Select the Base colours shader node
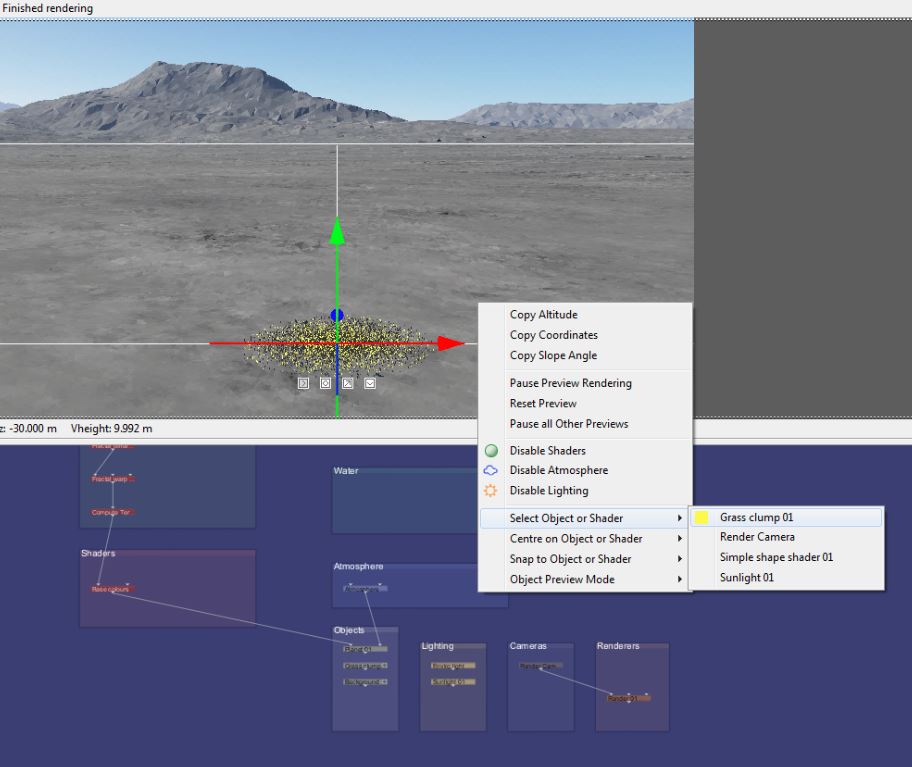 [x=112, y=589]
